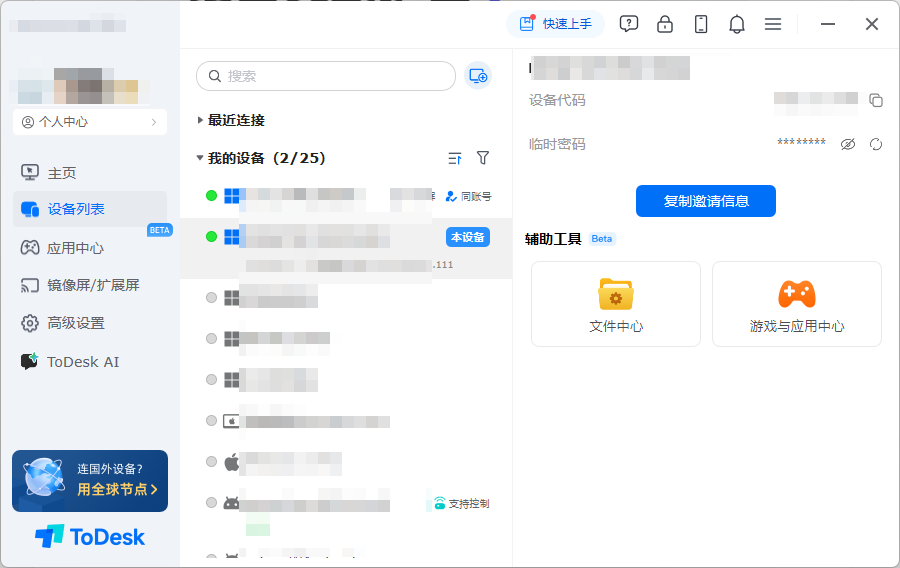Click the 临时密码 label
Viewport: 900px width, 568px height.
pos(557,144)
